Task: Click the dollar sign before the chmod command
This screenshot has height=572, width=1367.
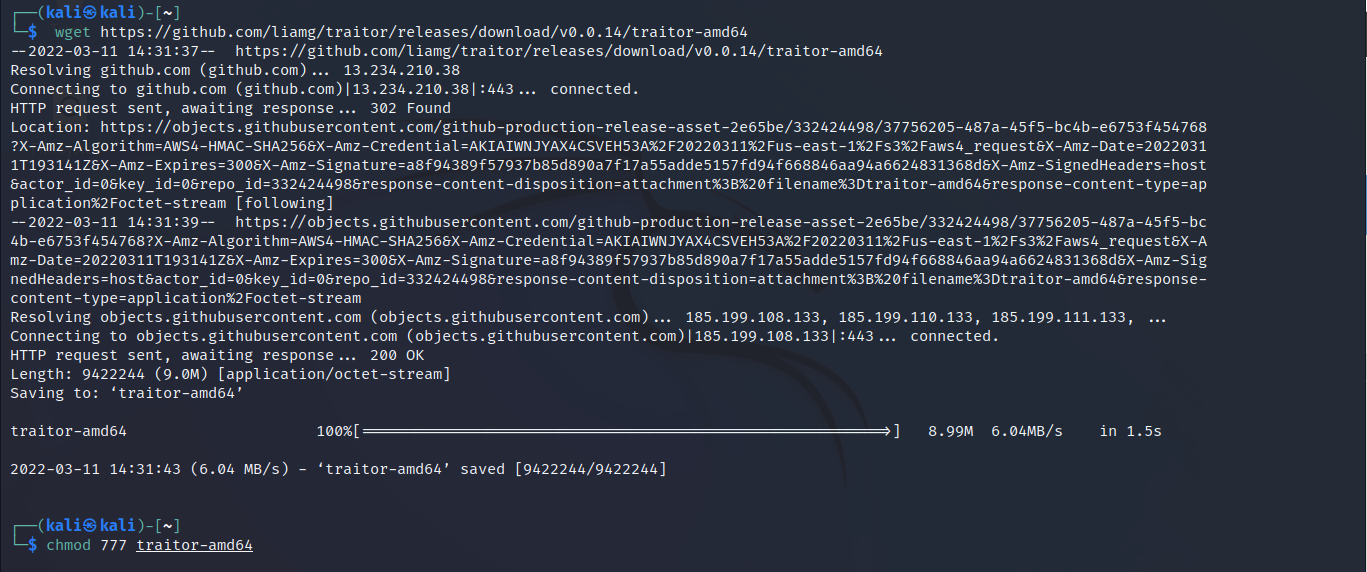Action: 33,545
